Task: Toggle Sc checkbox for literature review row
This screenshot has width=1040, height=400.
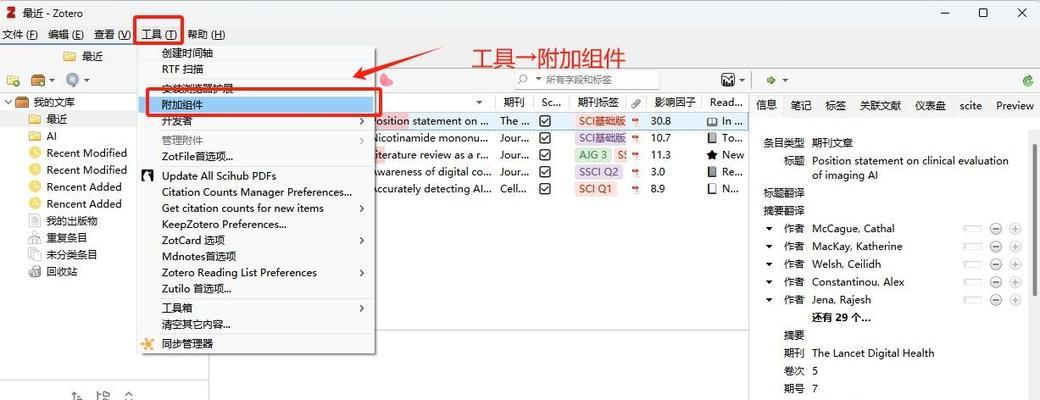Action: 545,155
